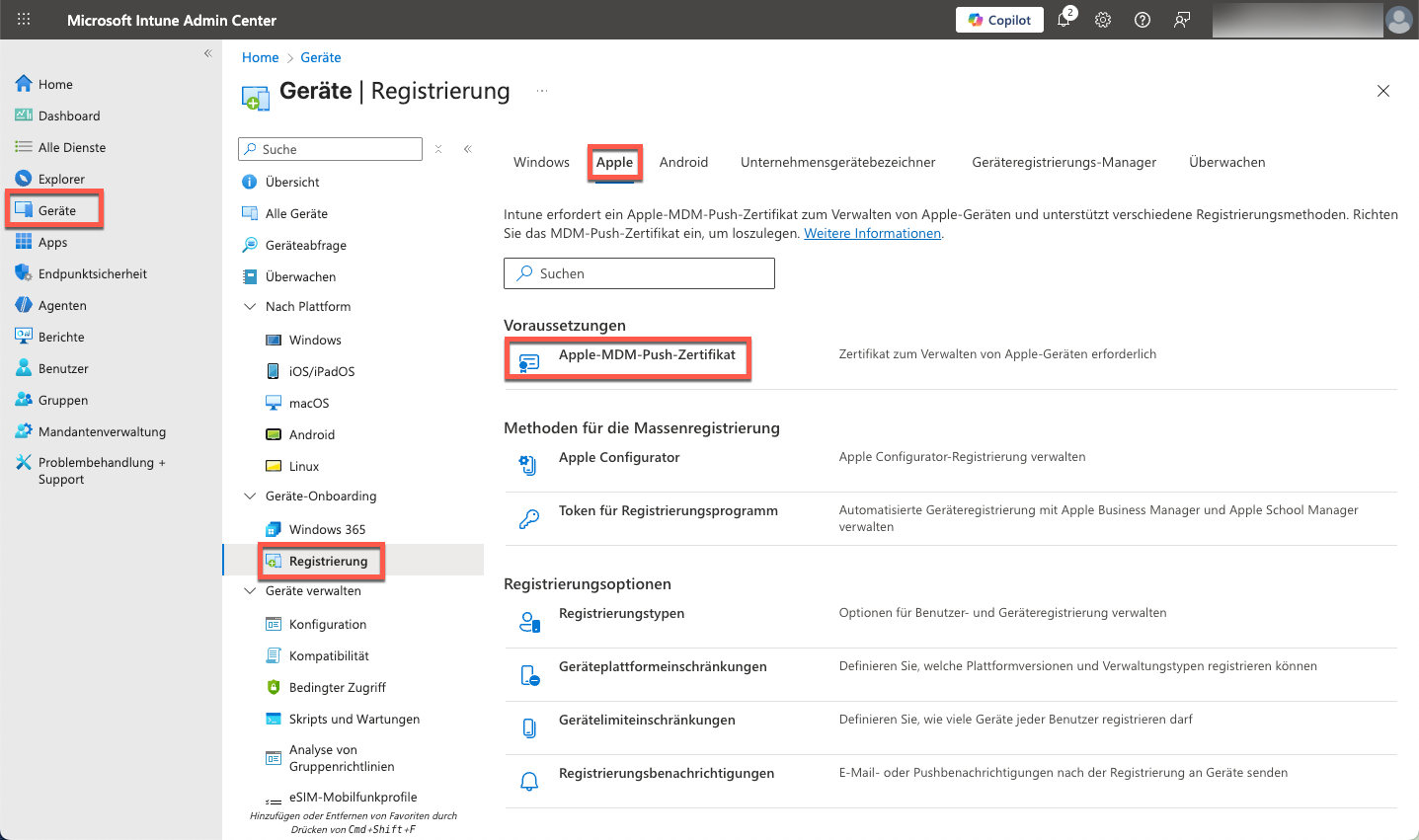The image size is (1419, 840).
Task: Open iOS/iPadOS under Nach Plattform
Action: [321, 371]
